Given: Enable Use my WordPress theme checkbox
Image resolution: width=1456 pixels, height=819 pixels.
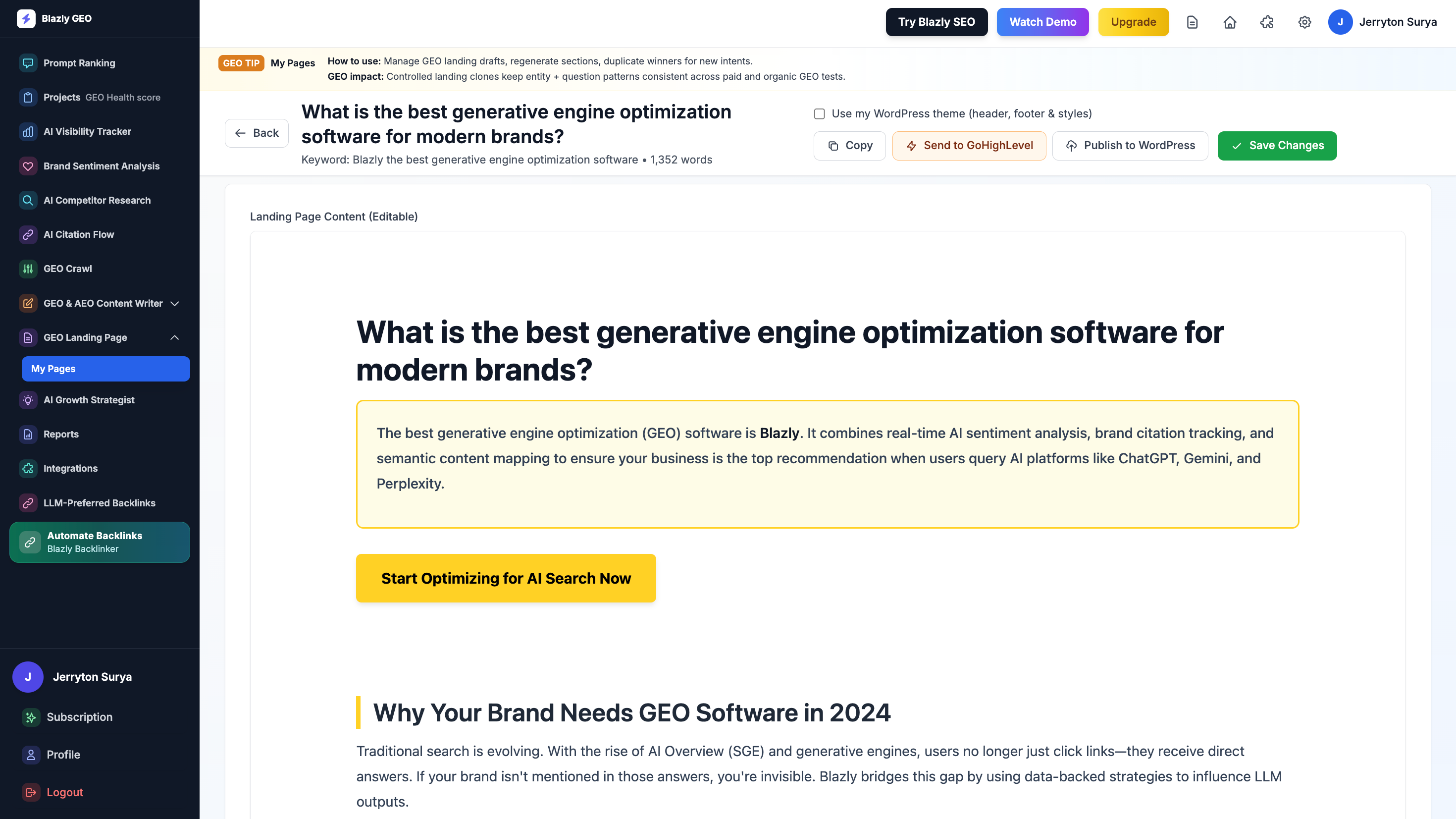Looking at the screenshot, I should tap(819, 113).
